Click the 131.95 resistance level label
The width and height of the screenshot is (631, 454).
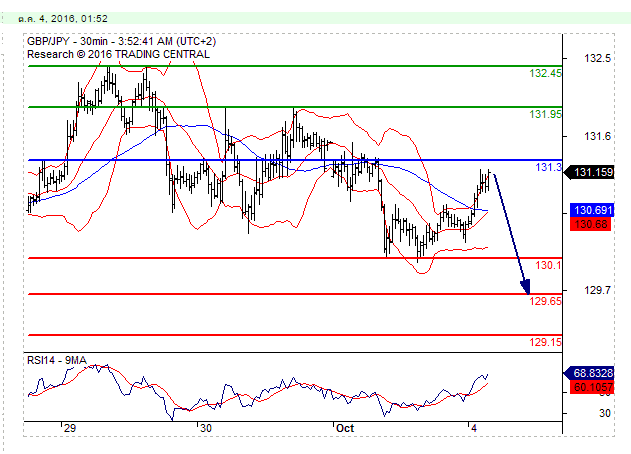click(545, 114)
